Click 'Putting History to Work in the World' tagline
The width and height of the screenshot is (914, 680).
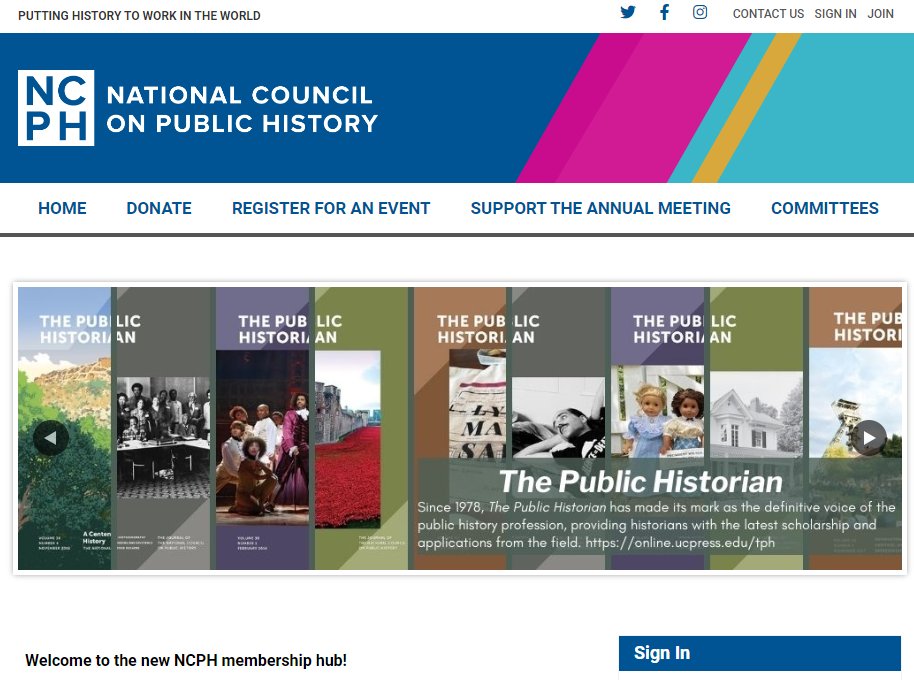click(139, 16)
